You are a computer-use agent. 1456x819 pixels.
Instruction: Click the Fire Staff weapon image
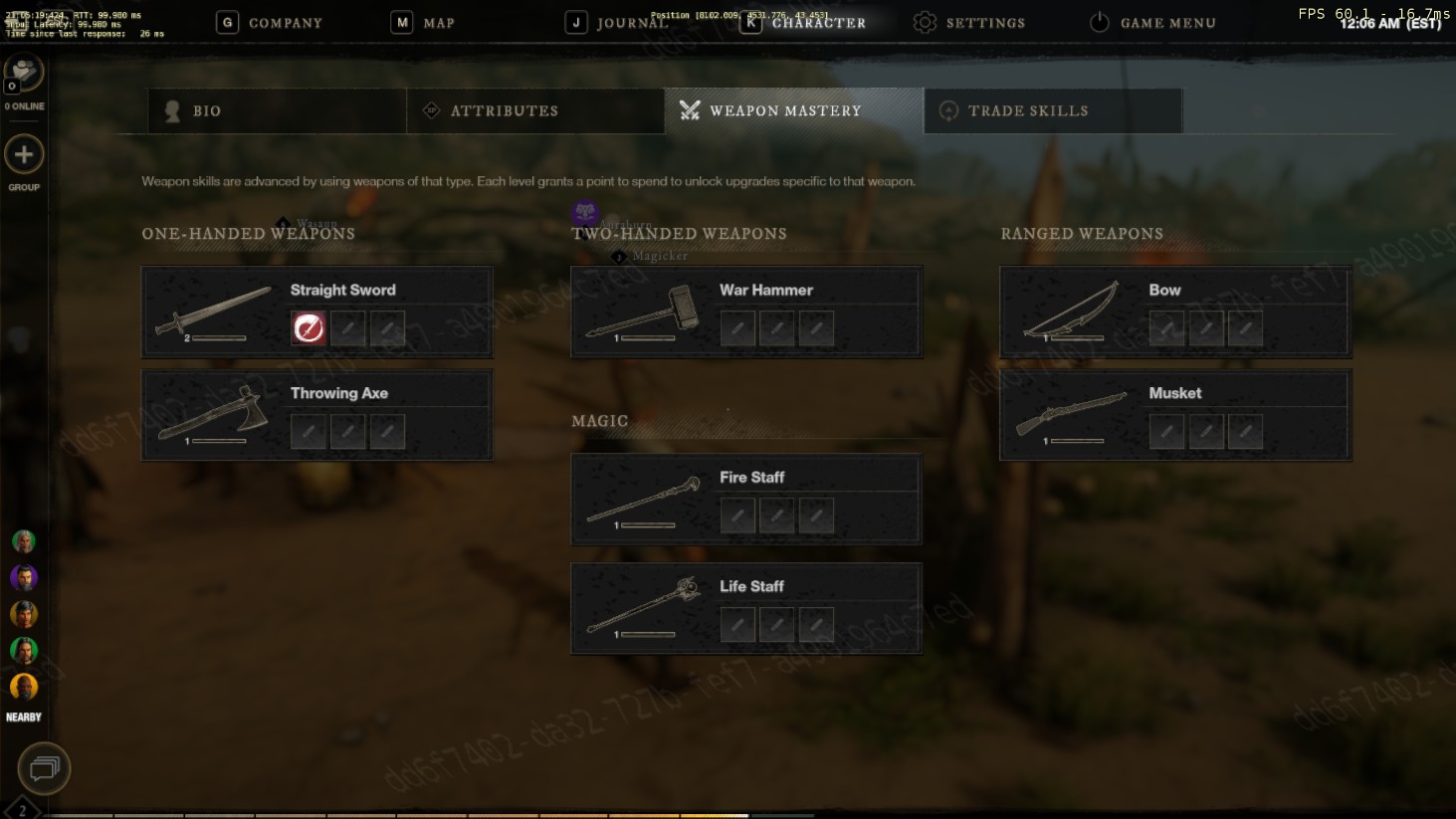pyautogui.click(x=643, y=501)
